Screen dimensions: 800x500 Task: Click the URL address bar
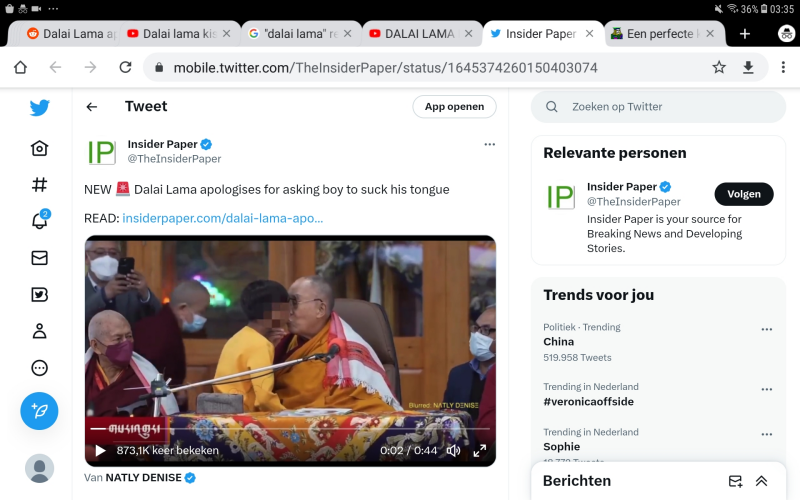[x=385, y=67]
